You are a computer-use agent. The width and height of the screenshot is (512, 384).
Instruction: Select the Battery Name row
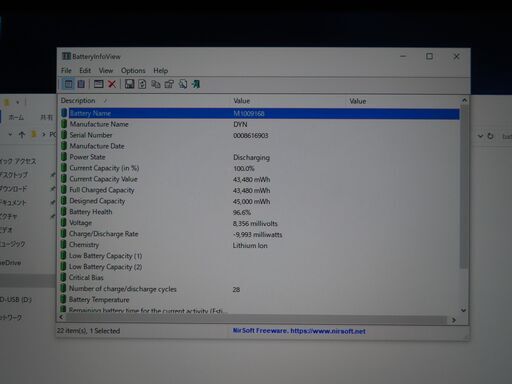pos(260,113)
